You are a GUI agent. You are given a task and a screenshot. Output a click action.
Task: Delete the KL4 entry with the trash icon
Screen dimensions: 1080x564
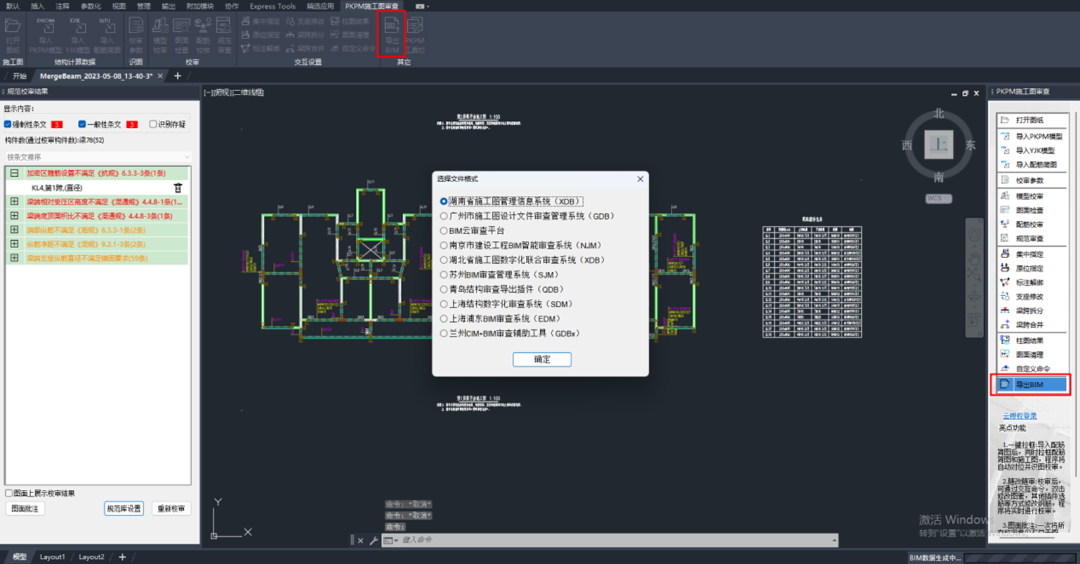(178, 187)
